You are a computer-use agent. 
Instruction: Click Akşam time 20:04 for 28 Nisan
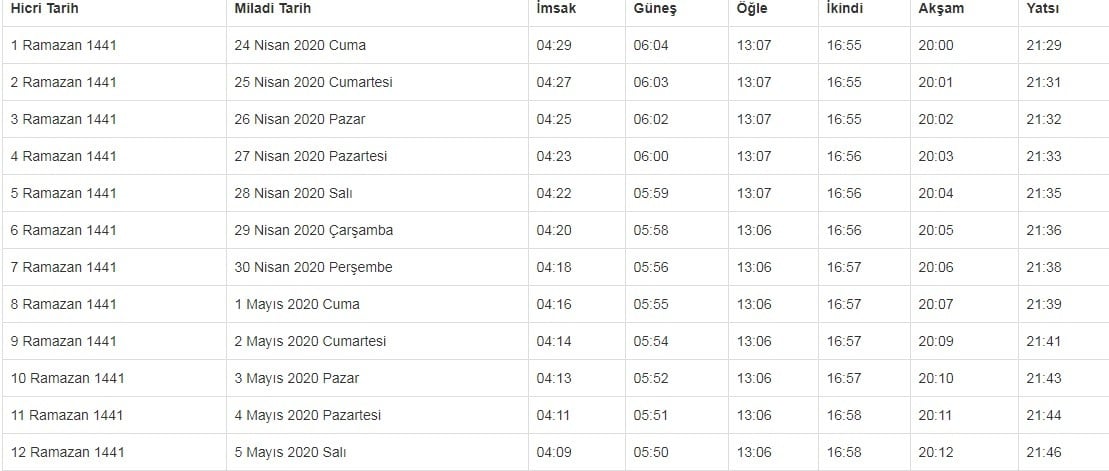935,193
